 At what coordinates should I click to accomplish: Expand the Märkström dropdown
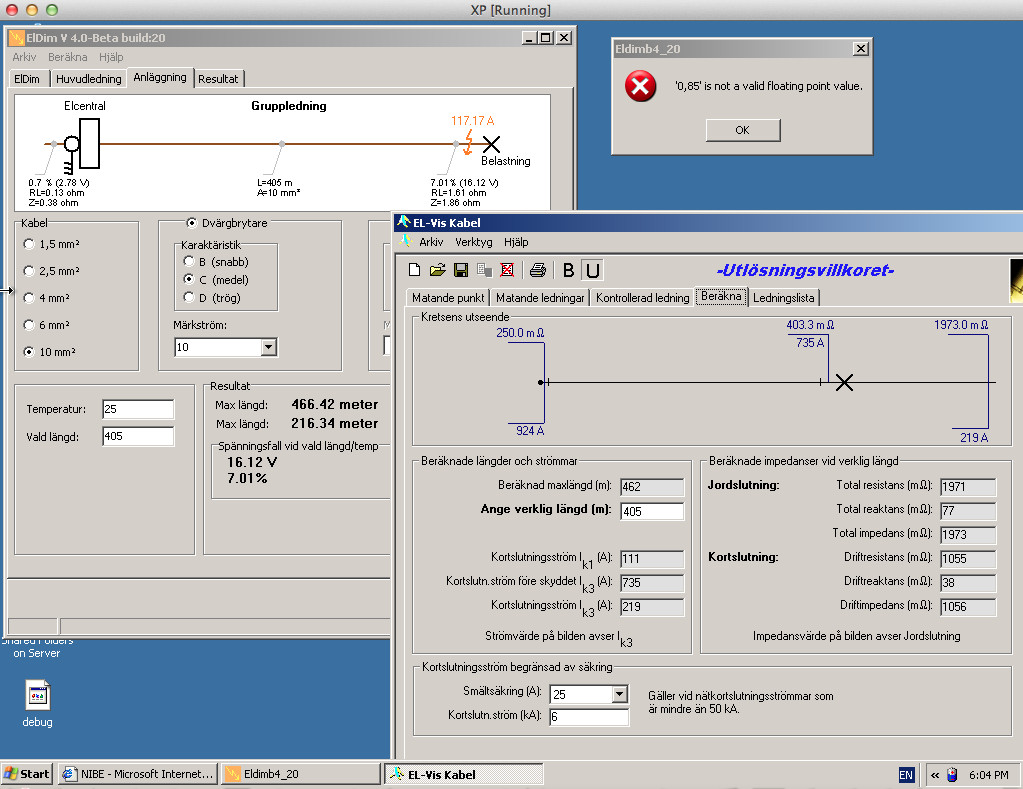point(268,347)
